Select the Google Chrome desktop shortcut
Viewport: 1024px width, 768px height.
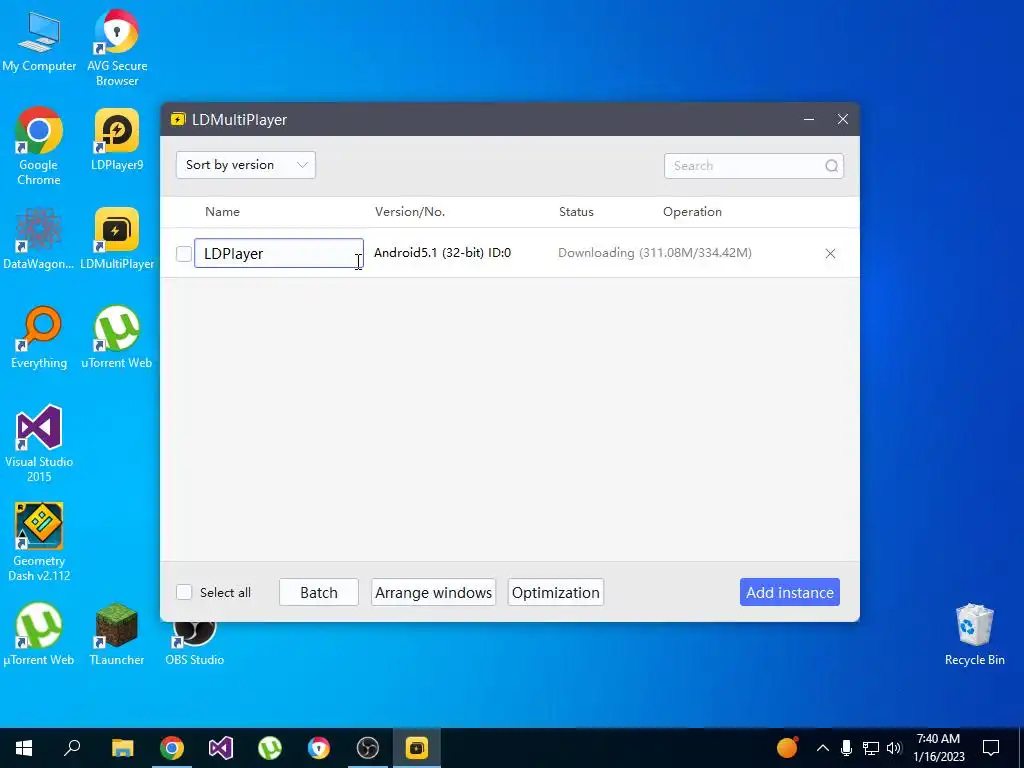(x=39, y=146)
